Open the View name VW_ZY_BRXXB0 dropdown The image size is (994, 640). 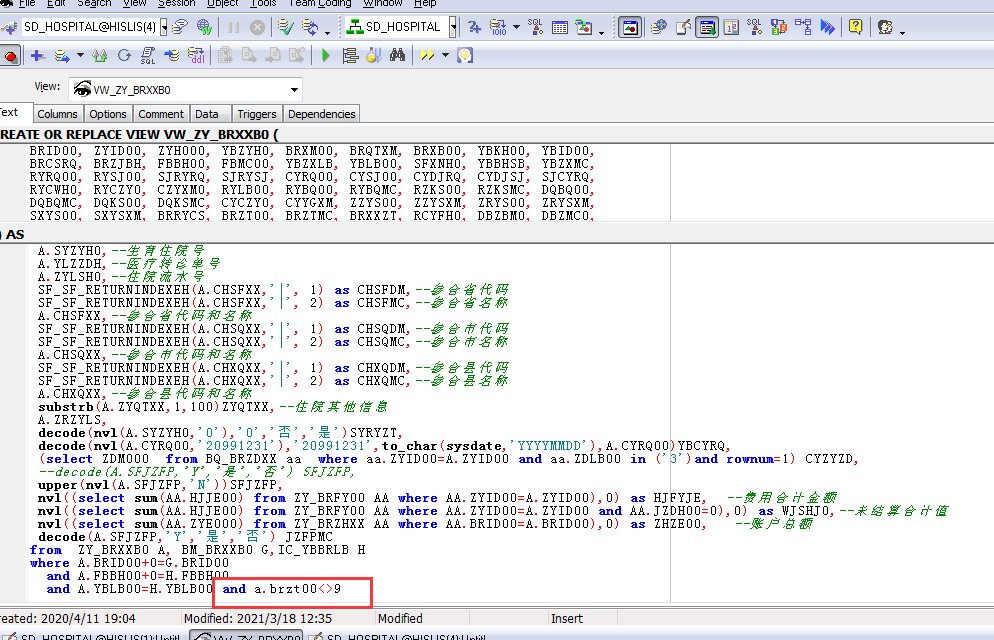tap(294, 90)
